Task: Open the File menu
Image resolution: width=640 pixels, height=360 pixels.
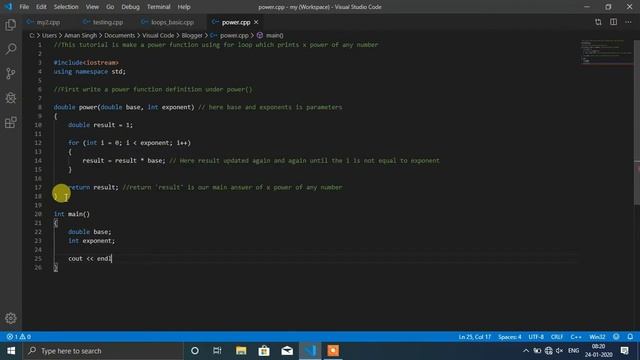Action: [x=24, y=7]
